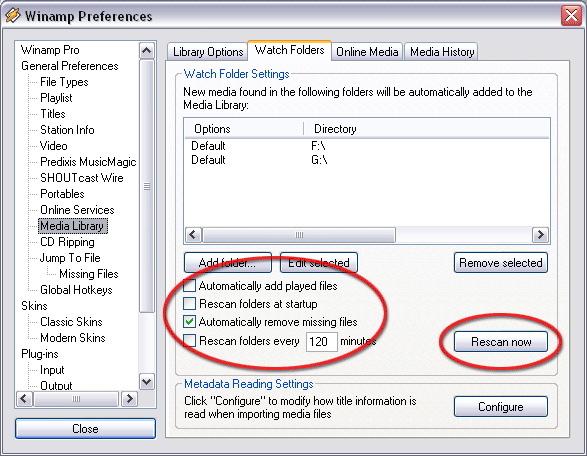This screenshot has height=456, width=587.
Task: Check Rescan folders at startup
Action: coord(189,304)
